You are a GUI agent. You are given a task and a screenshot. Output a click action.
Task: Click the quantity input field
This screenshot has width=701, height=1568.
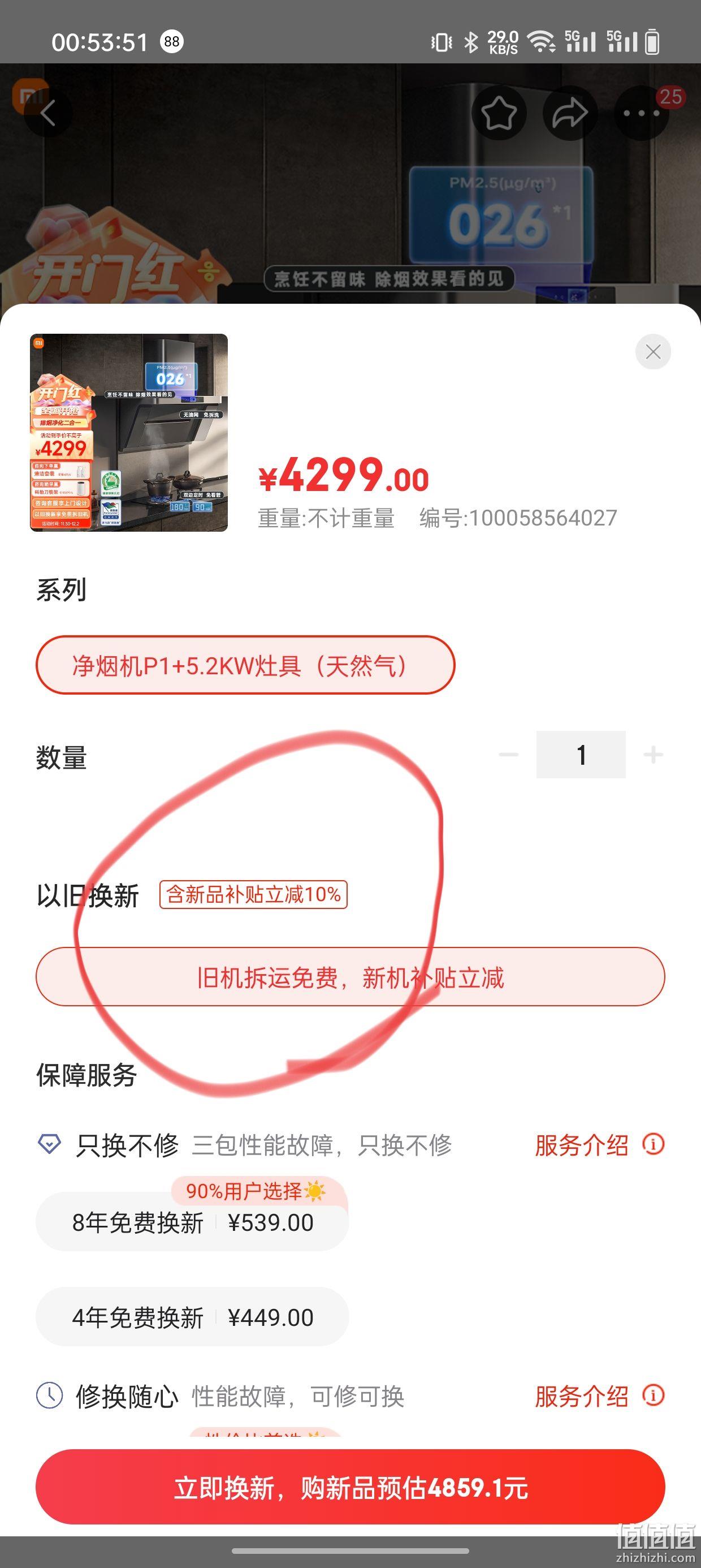click(581, 755)
